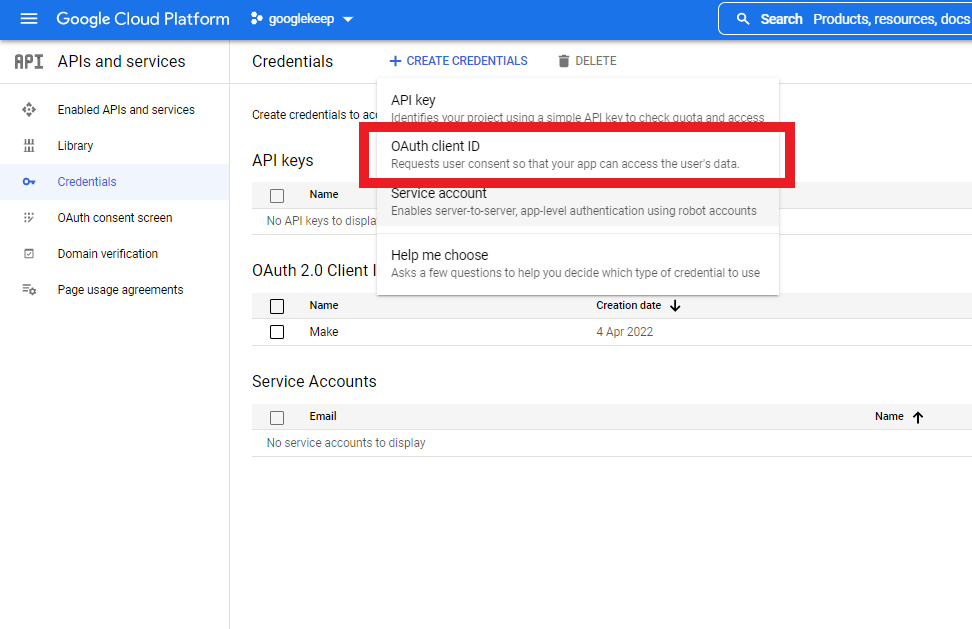The height and width of the screenshot is (629, 972).
Task: Click the plus icon beside Create Credentials
Action: (x=395, y=61)
